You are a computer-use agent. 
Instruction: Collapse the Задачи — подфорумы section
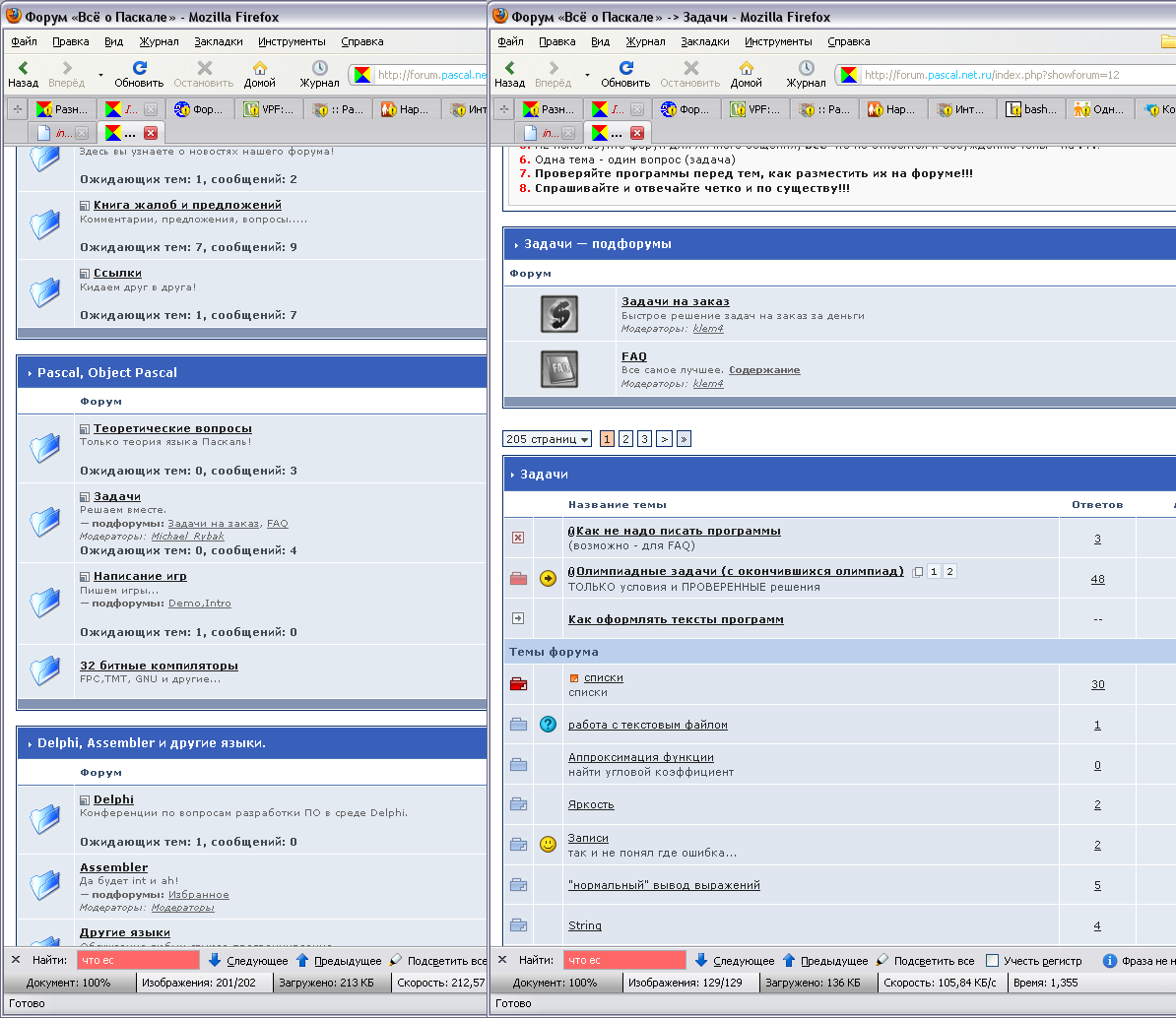[516, 244]
